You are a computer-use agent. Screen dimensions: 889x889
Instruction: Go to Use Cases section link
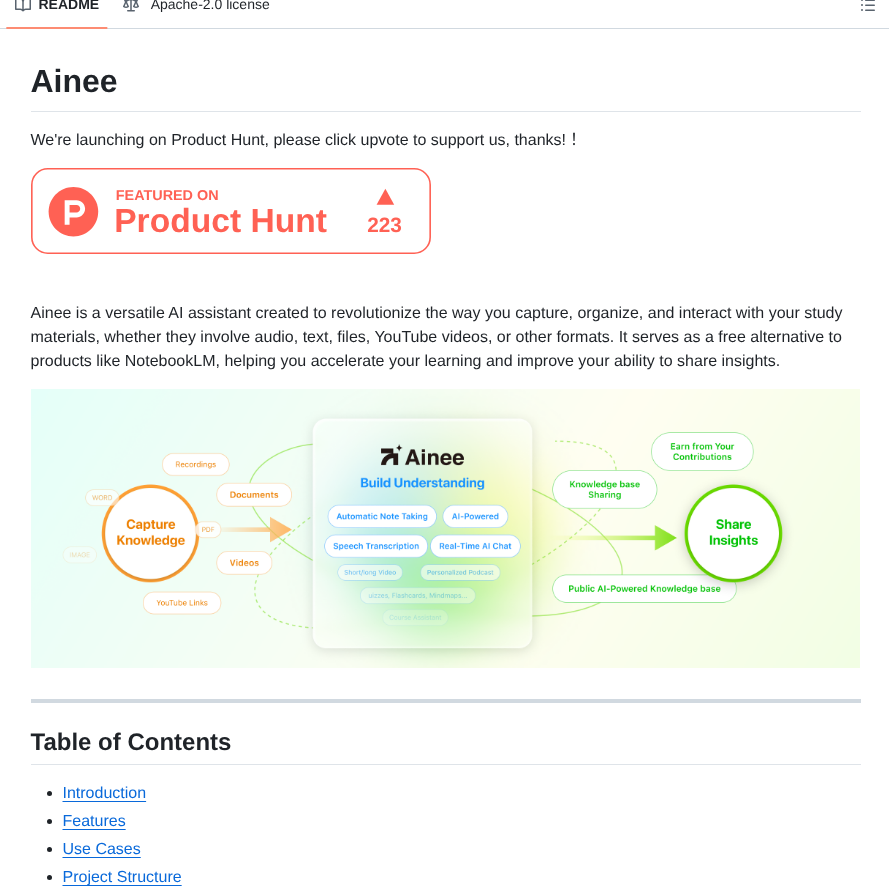[x=101, y=849]
